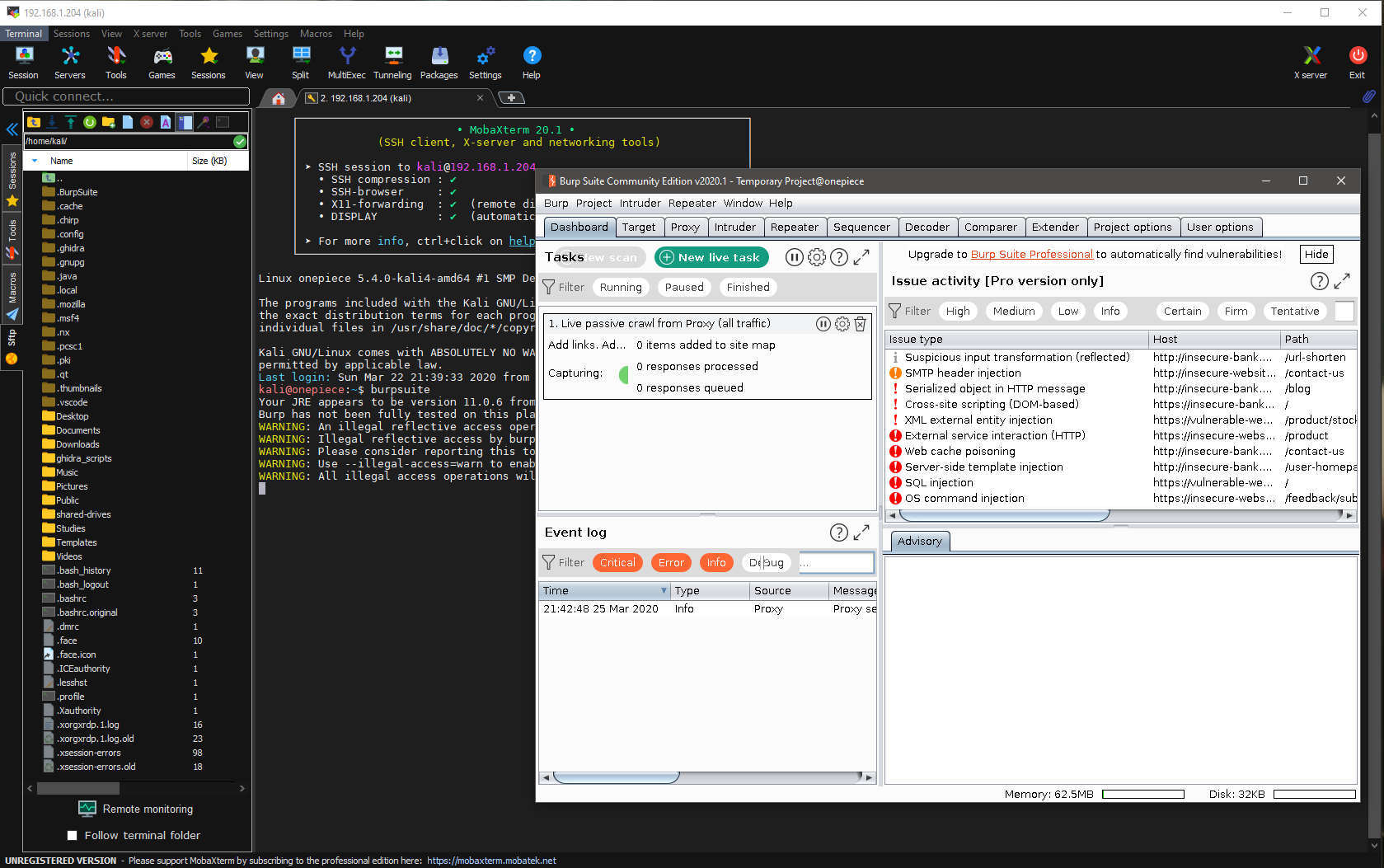This screenshot has width=1384, height=868.
Task: Expand the Issue activity panel
Action: (x=1342, y=281)
